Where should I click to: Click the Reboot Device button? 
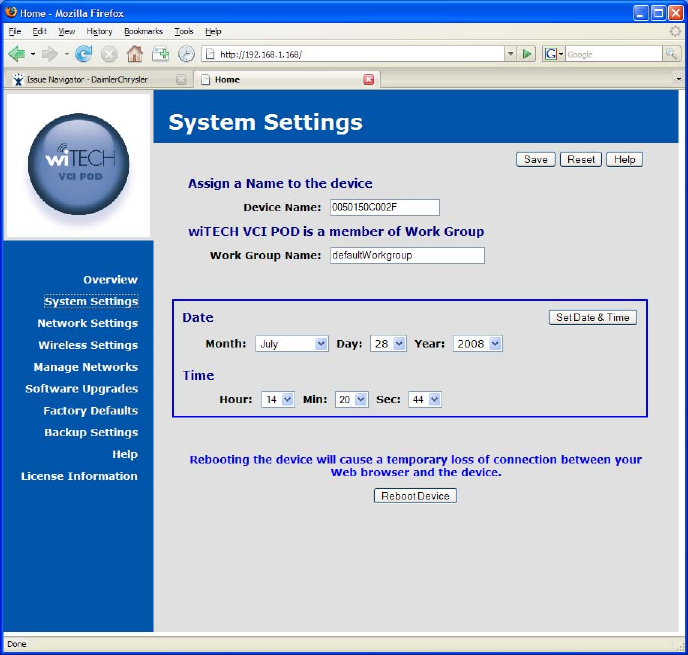coord(415,496)
